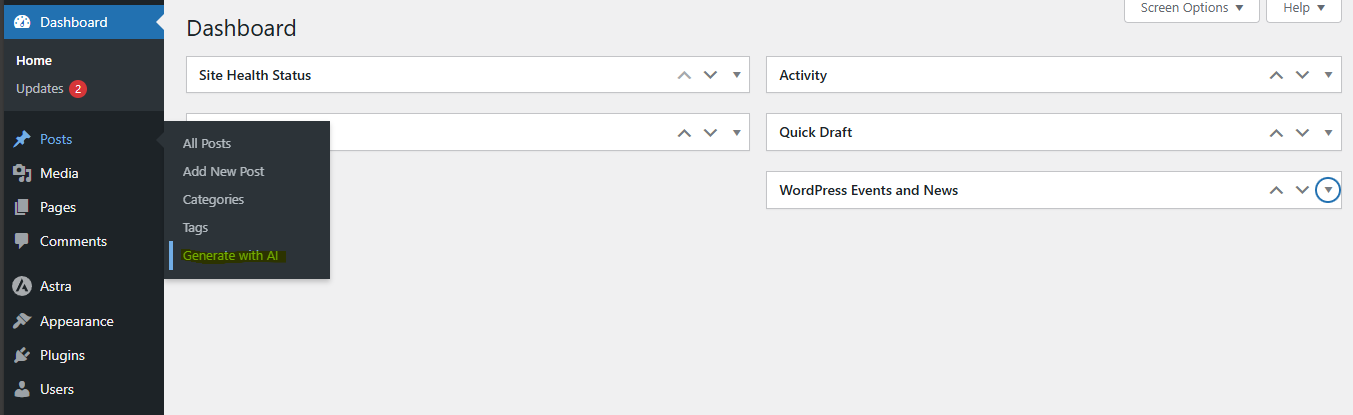Move the partly hidden panel below Site Health up
Screen dimensions: 1353x415
pyautogui.click(x=684, y=132)
